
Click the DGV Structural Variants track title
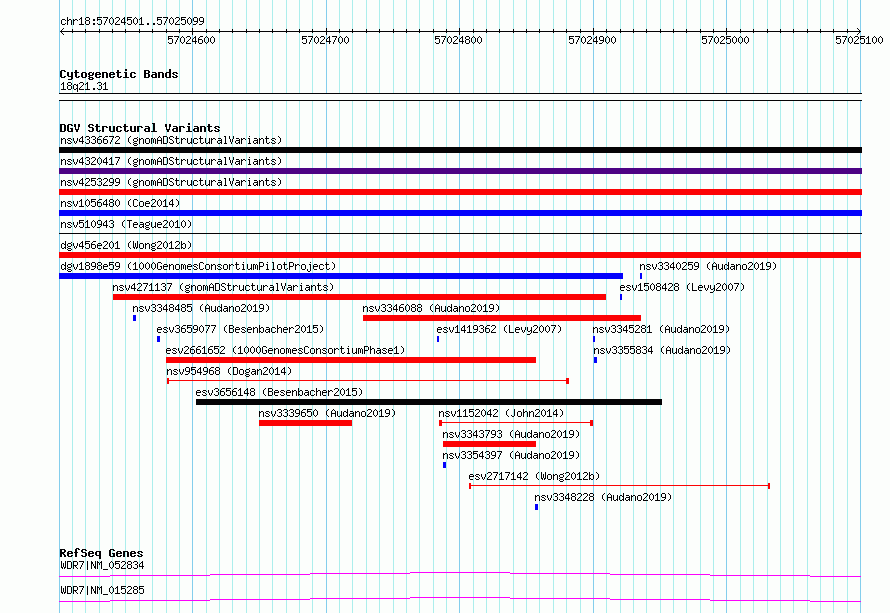tap(140, 128)
